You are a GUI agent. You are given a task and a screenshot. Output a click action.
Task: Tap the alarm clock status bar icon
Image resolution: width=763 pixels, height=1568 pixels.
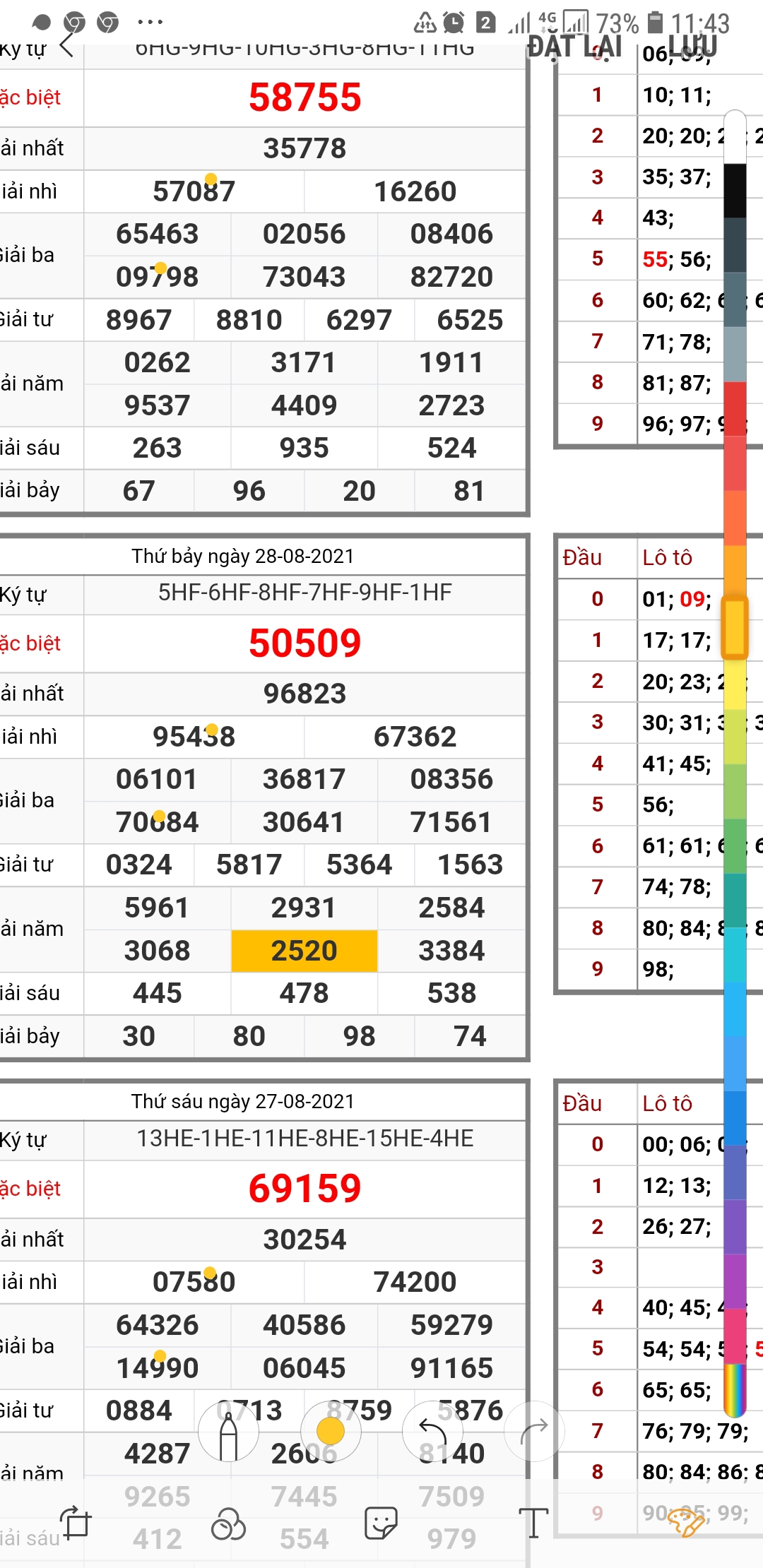coord(454,23)
